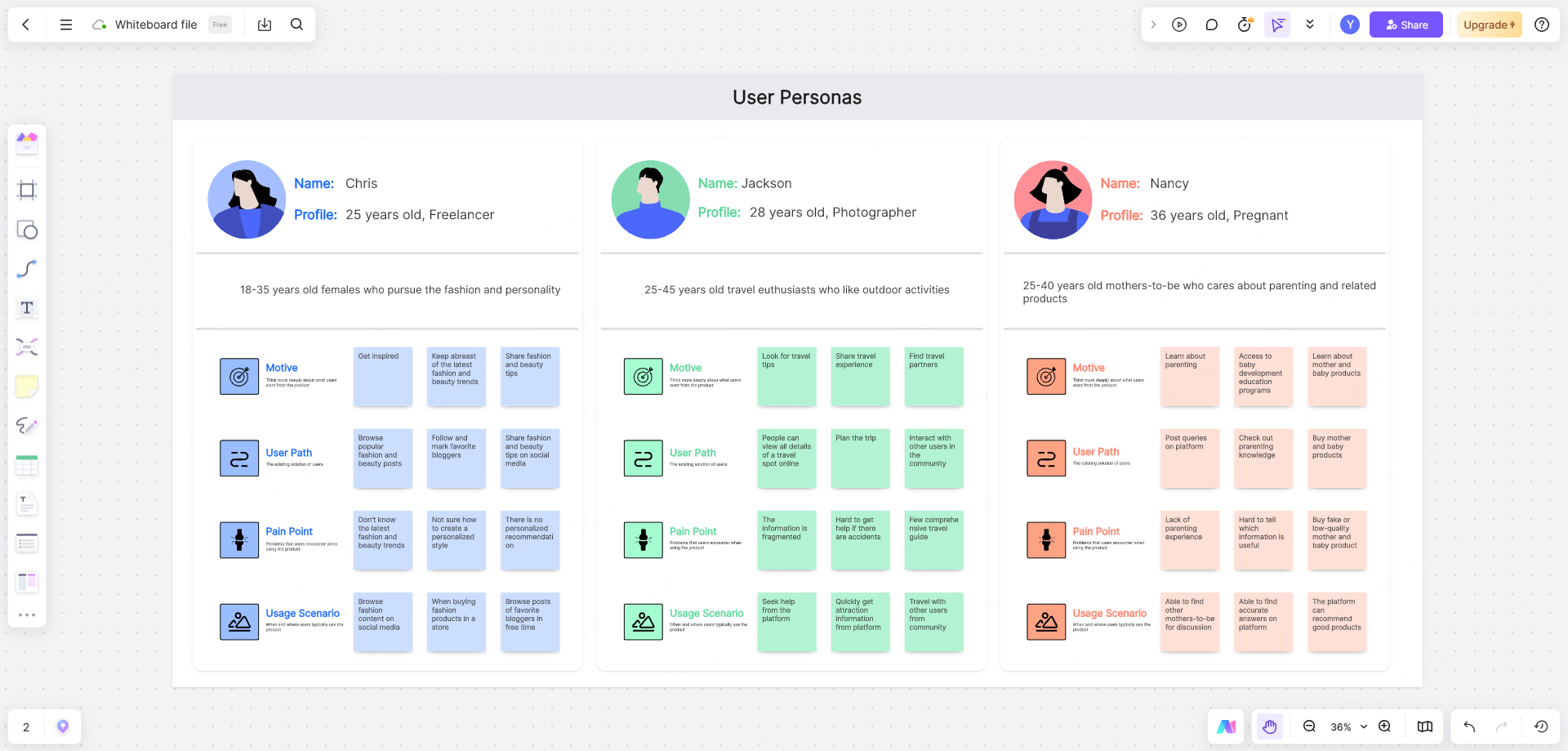1568x751 pixels.
Task: Start presentation with the play icon
Action: (x=1179, y=25)
